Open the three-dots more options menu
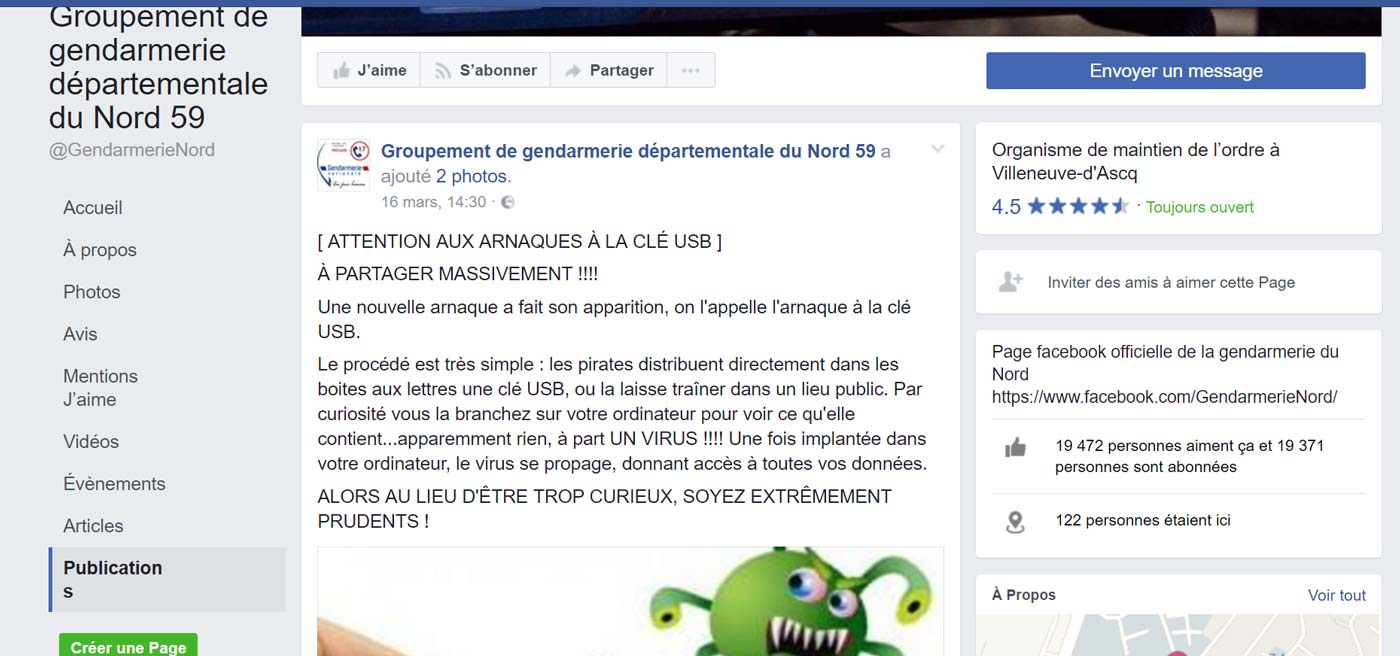Viewport: 1400px width, 656px height. pos(691,71)
